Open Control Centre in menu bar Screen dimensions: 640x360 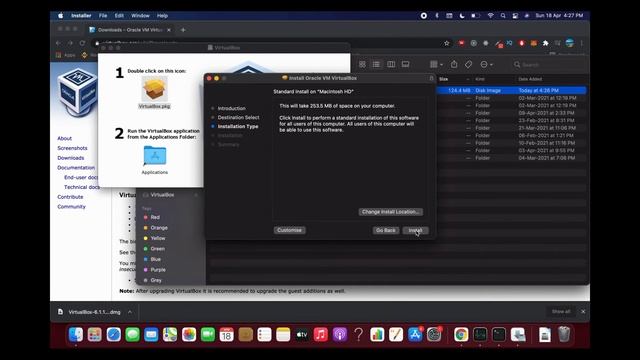click(x=515, y=16)
